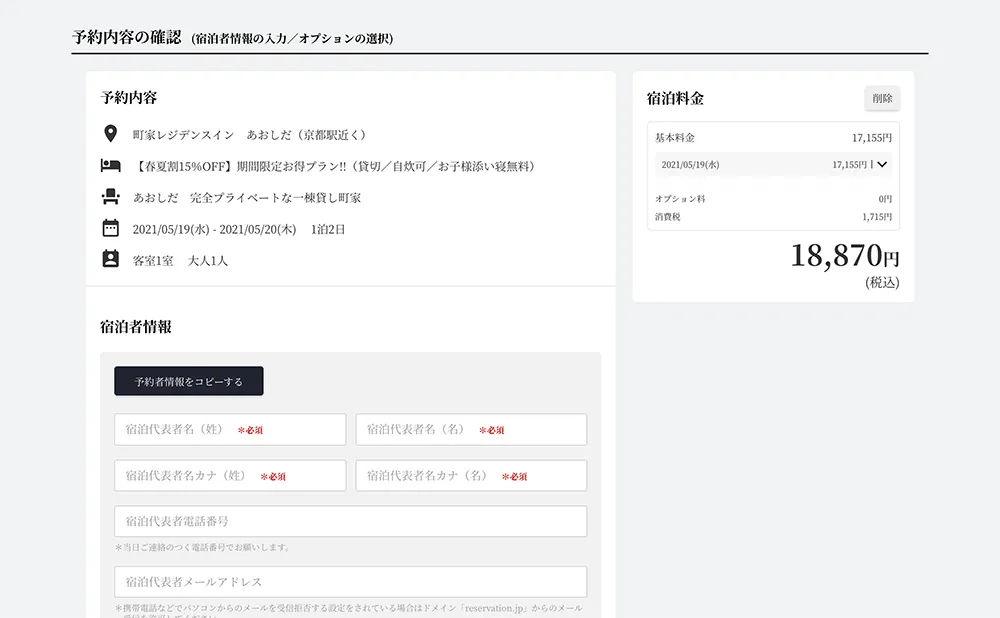Select the 宿泊代表者名カナ（名） field
1000x618 pixels.
pyautogui.click(x=470, y=475)
